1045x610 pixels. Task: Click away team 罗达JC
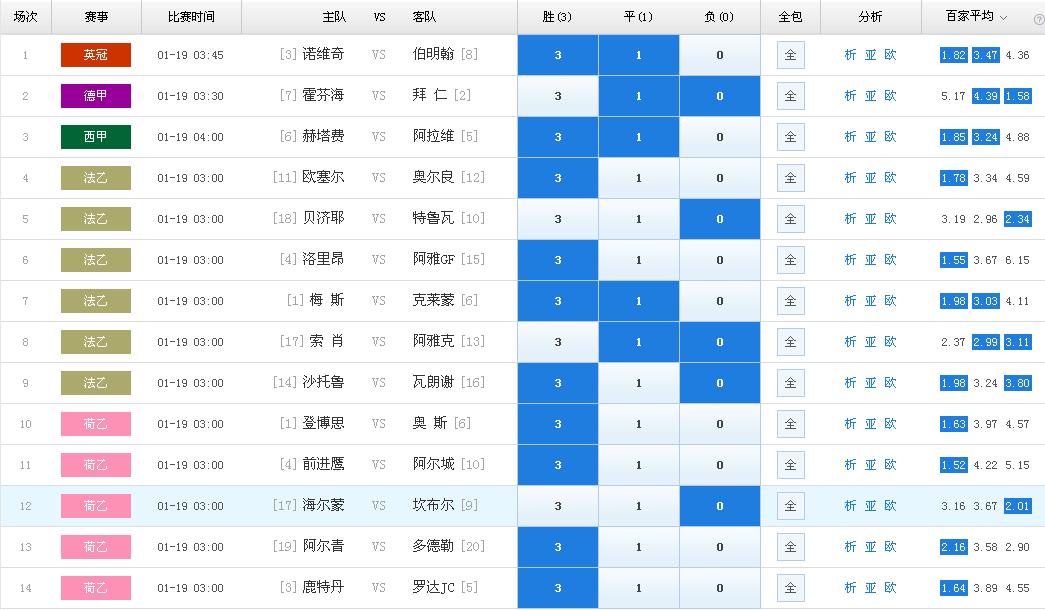point(434,587)
